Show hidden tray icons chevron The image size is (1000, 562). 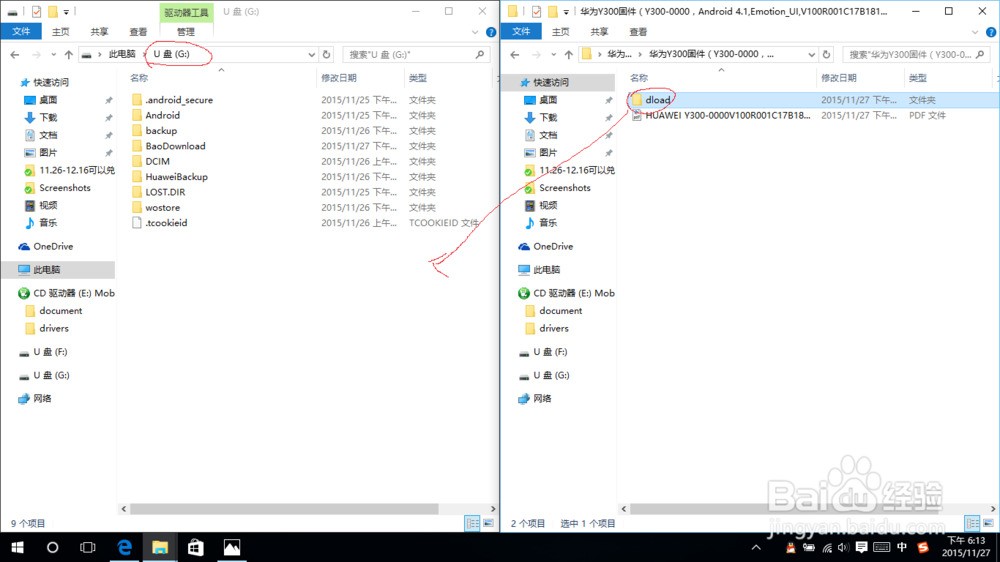tap(756, 547)
